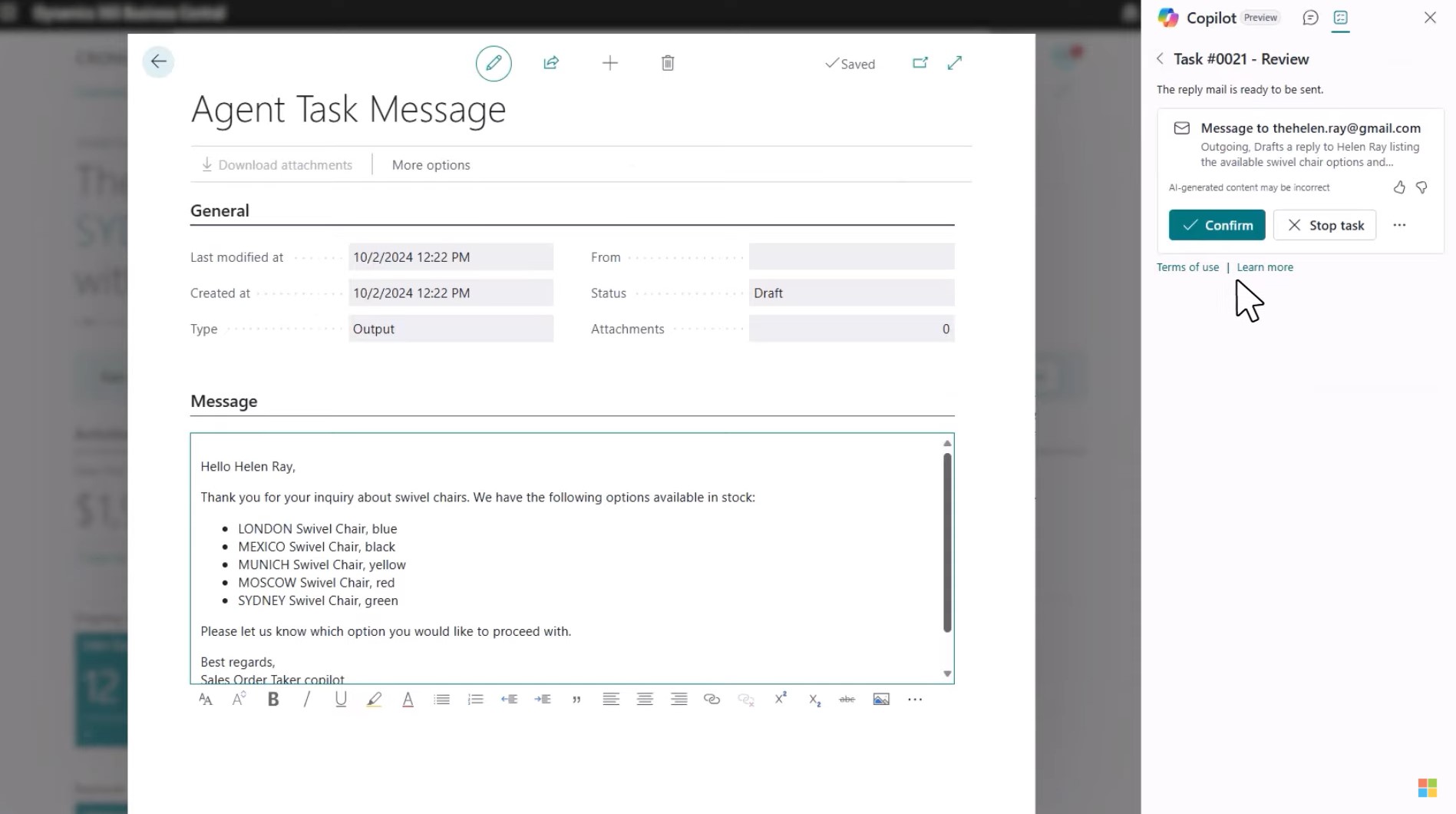The width and height of the screenshot is (1456, 814).
Task: Click the Preview badge
Action: tap(1261, 18)
